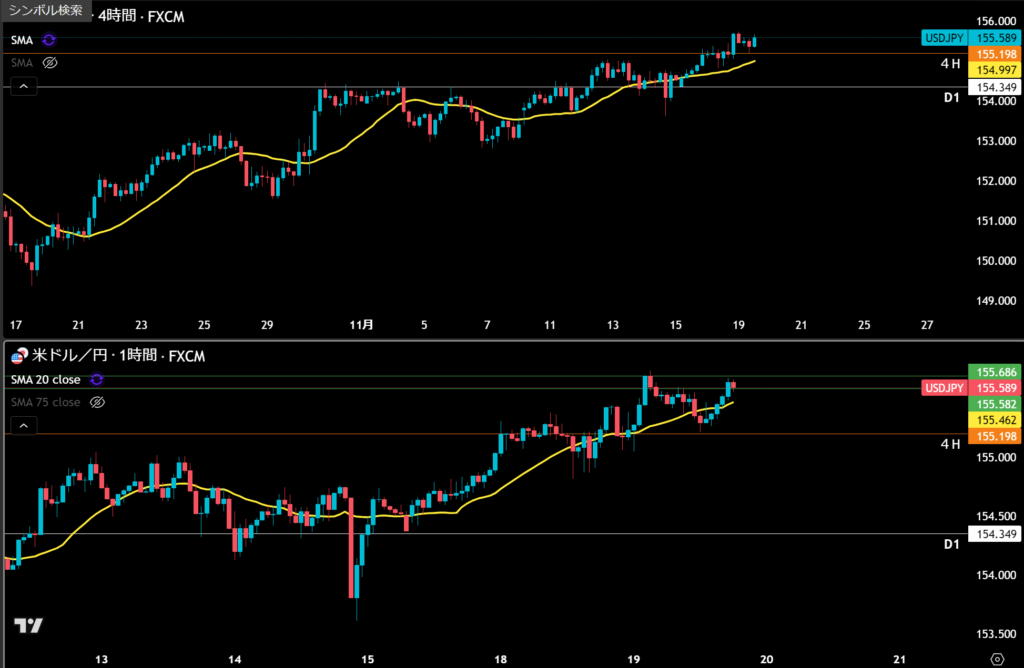Show the hidden SMA in 4-hour chart

50,62
